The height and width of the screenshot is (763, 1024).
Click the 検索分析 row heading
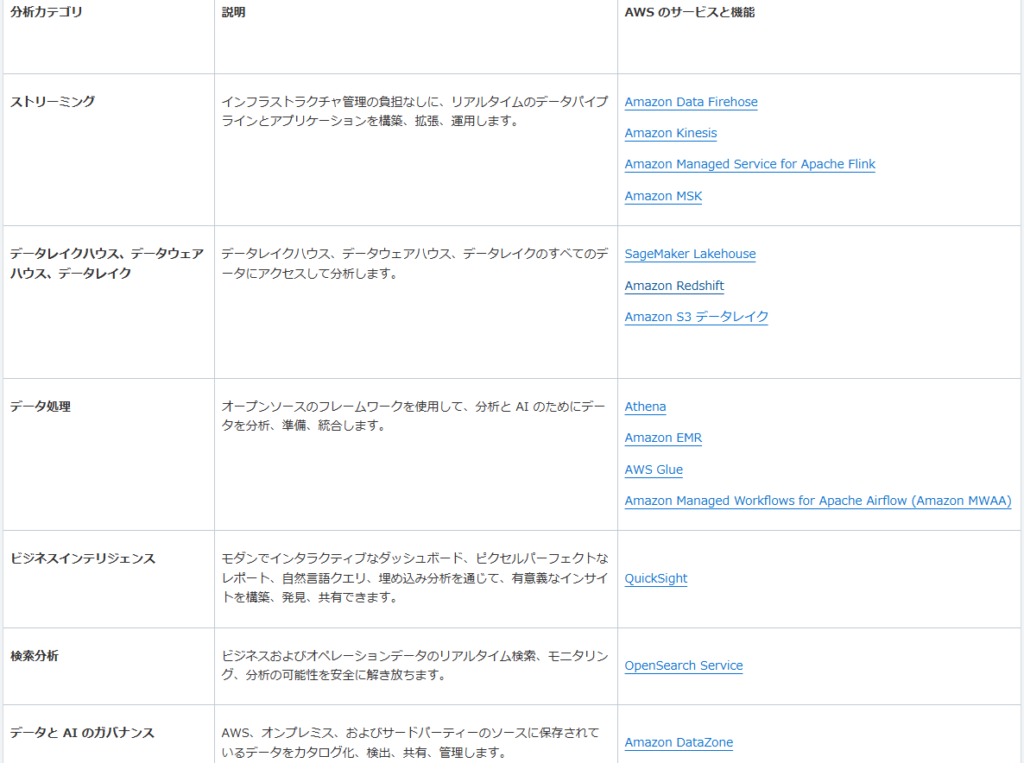[x=35, y=656]
